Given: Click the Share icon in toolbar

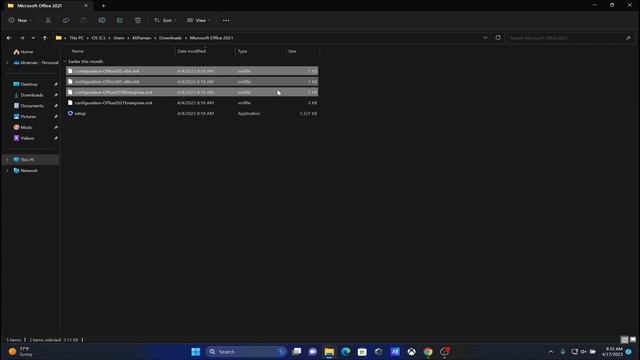Looking at the screenshot, I should (120, 20).
